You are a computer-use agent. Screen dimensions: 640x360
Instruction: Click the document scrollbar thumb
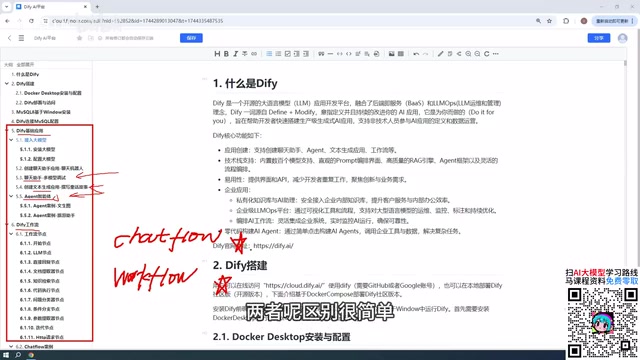[625, 63]
